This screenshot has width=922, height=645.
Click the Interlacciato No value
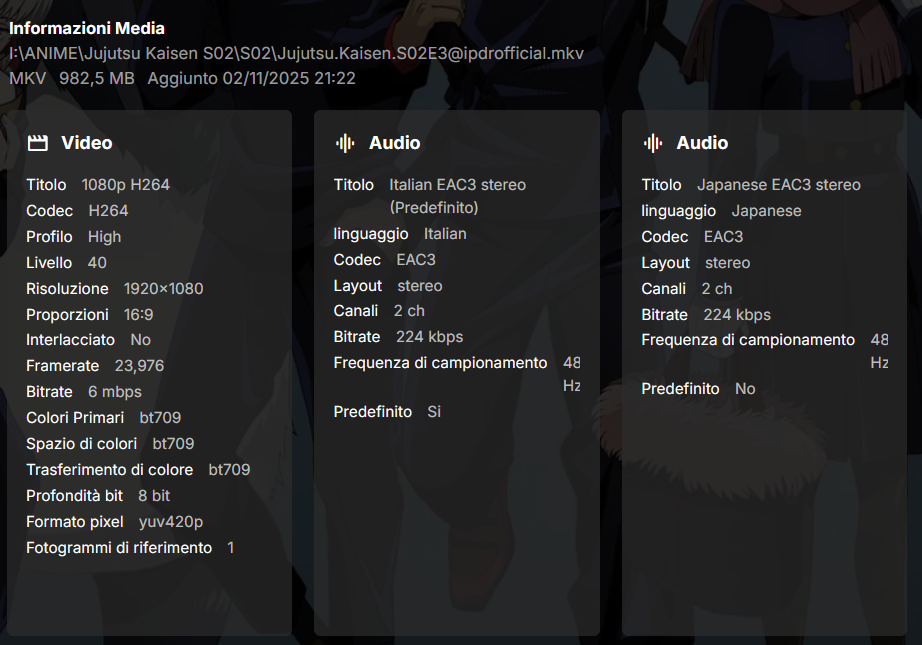pos(141,340)
